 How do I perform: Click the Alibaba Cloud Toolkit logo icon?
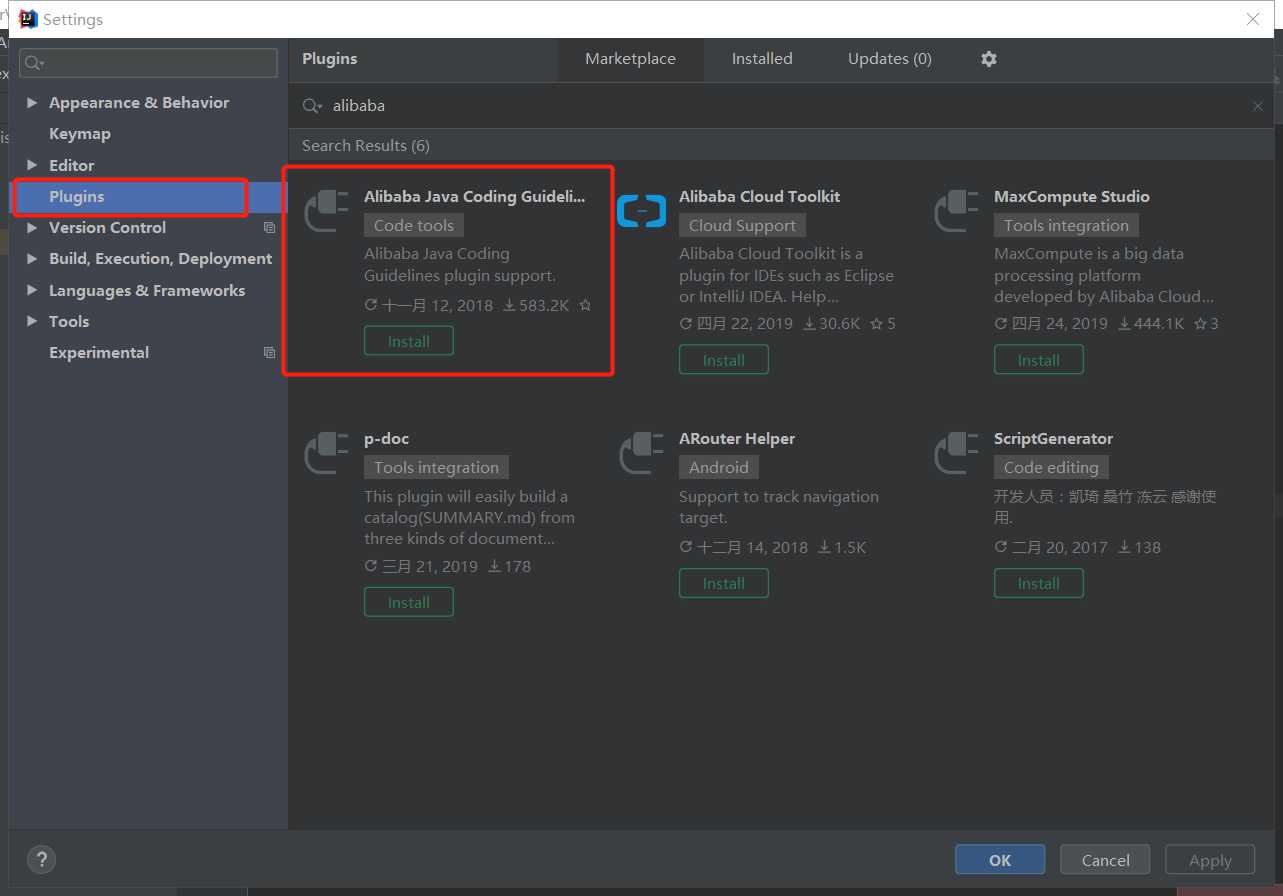(x=641, y=211)
